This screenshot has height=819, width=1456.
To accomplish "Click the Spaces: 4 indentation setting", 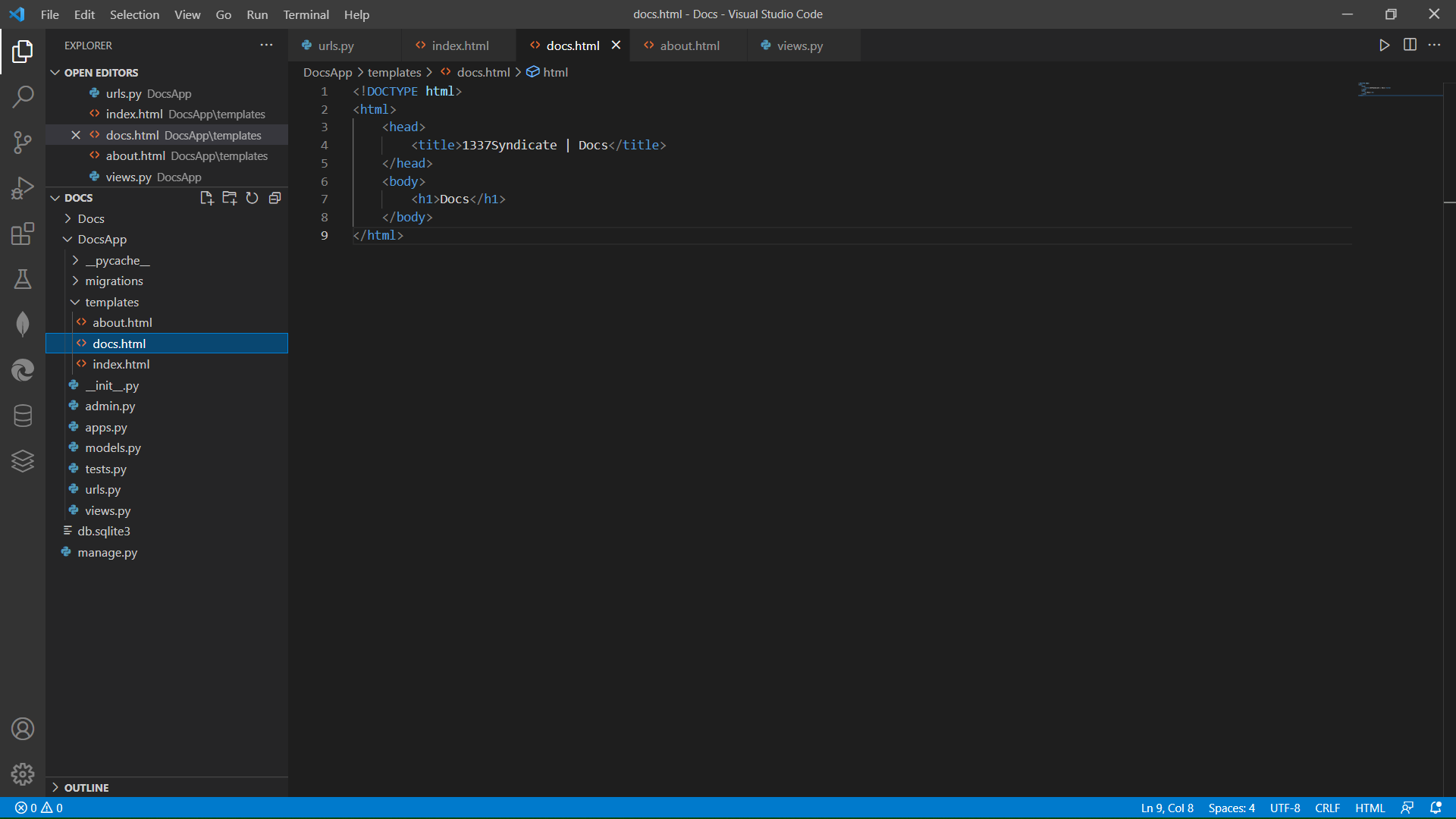I will [x=1231, y=808].
